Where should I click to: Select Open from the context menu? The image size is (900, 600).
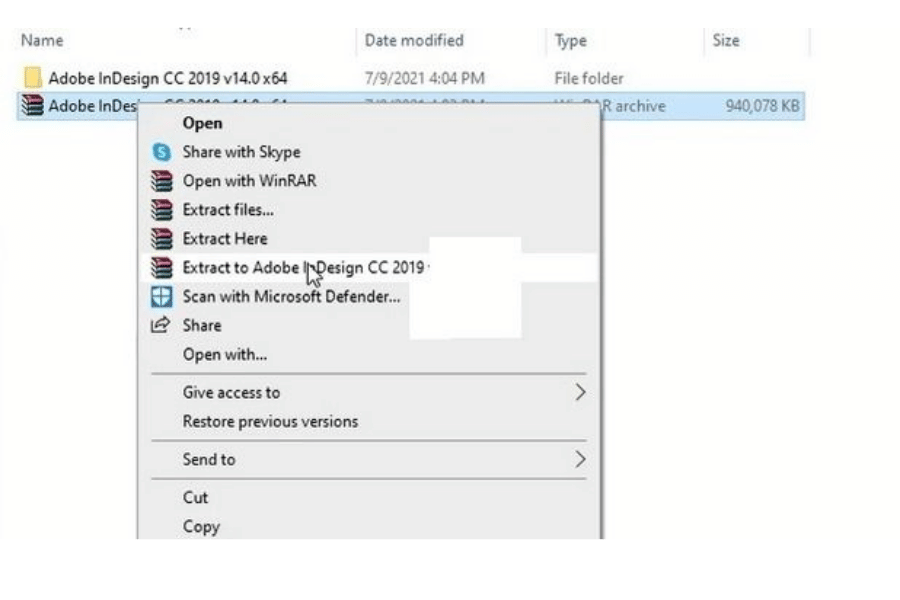point(202,123)
